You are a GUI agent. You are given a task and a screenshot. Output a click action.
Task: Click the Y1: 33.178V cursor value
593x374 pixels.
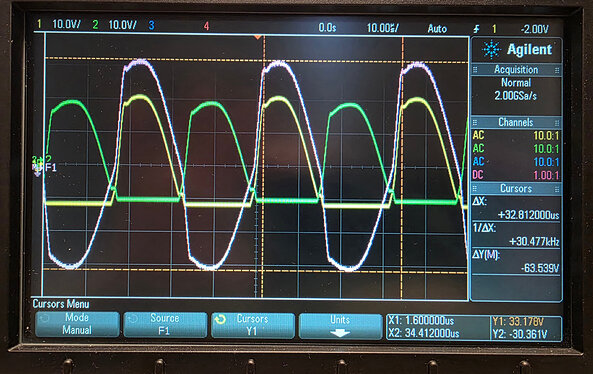[x=518, y=322]
